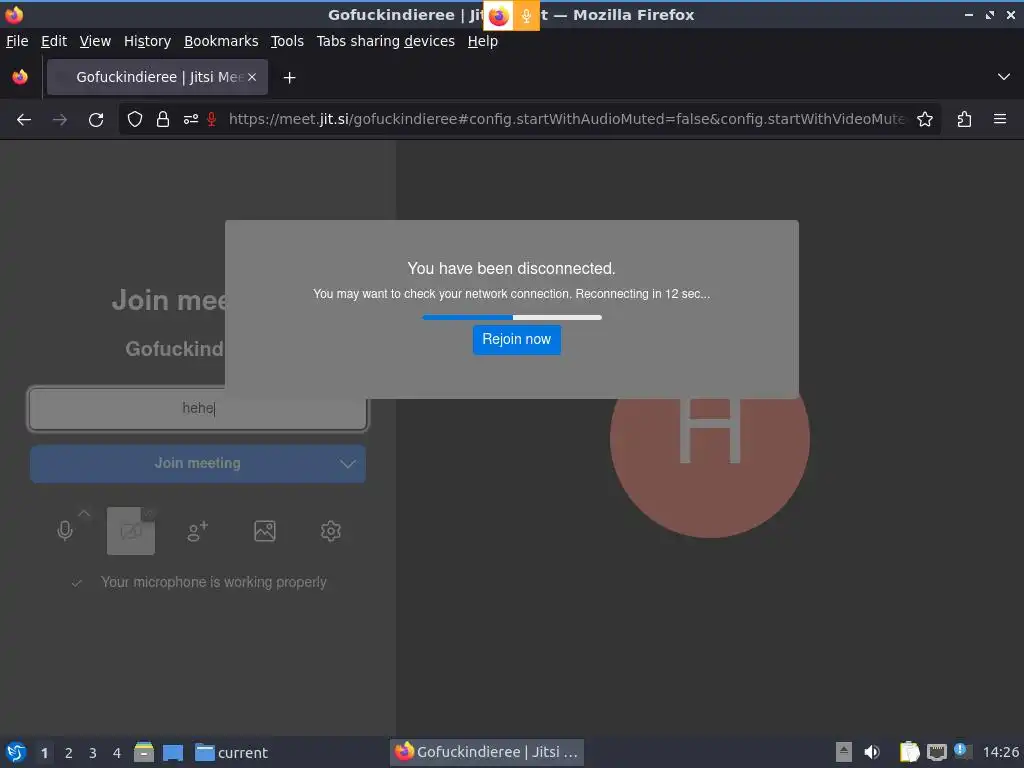Open the View menu
The height and width of the screenshot is (768, 1024).
click(x=95, y=41)
